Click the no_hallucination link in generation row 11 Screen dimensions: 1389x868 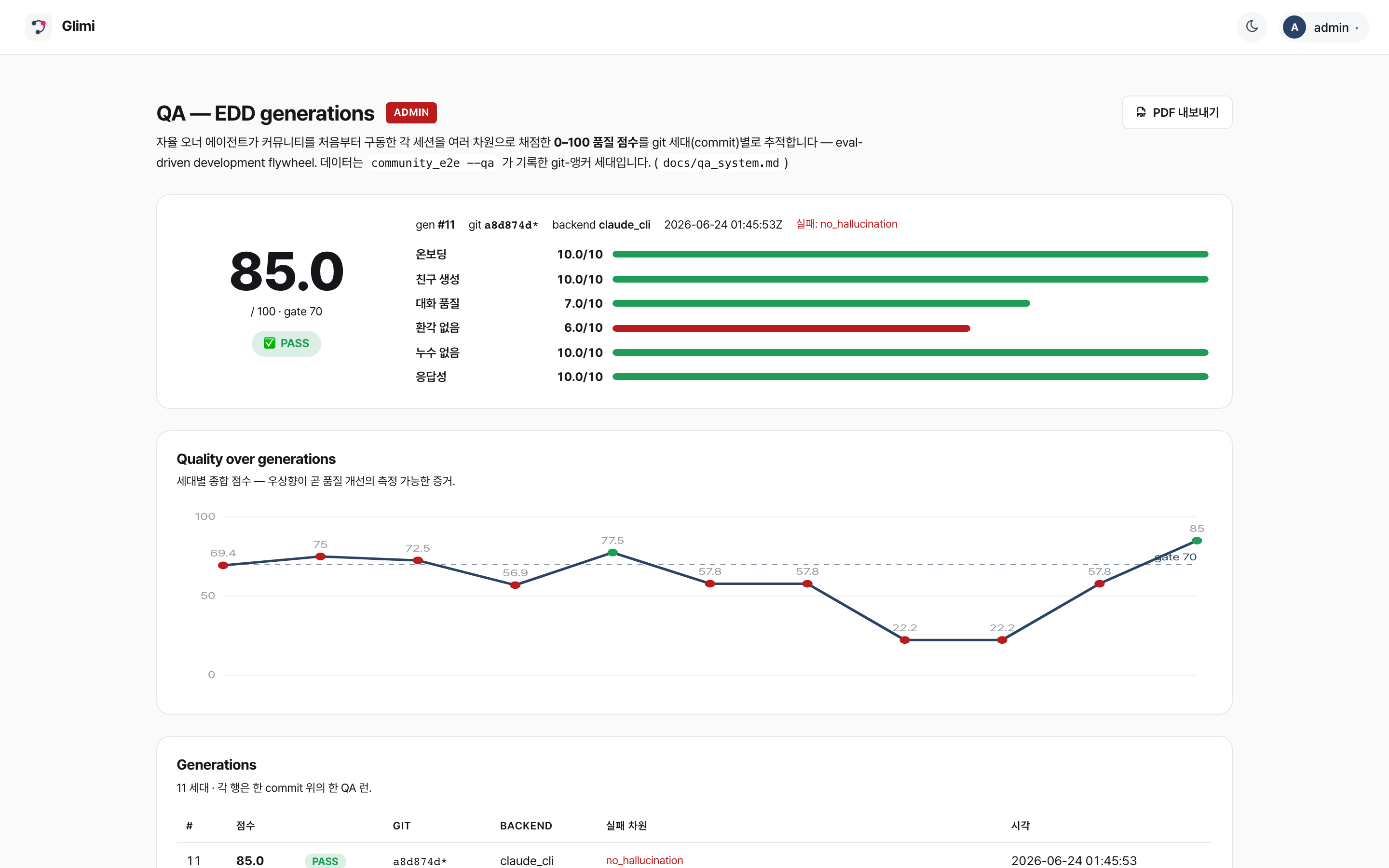(644, 861)
